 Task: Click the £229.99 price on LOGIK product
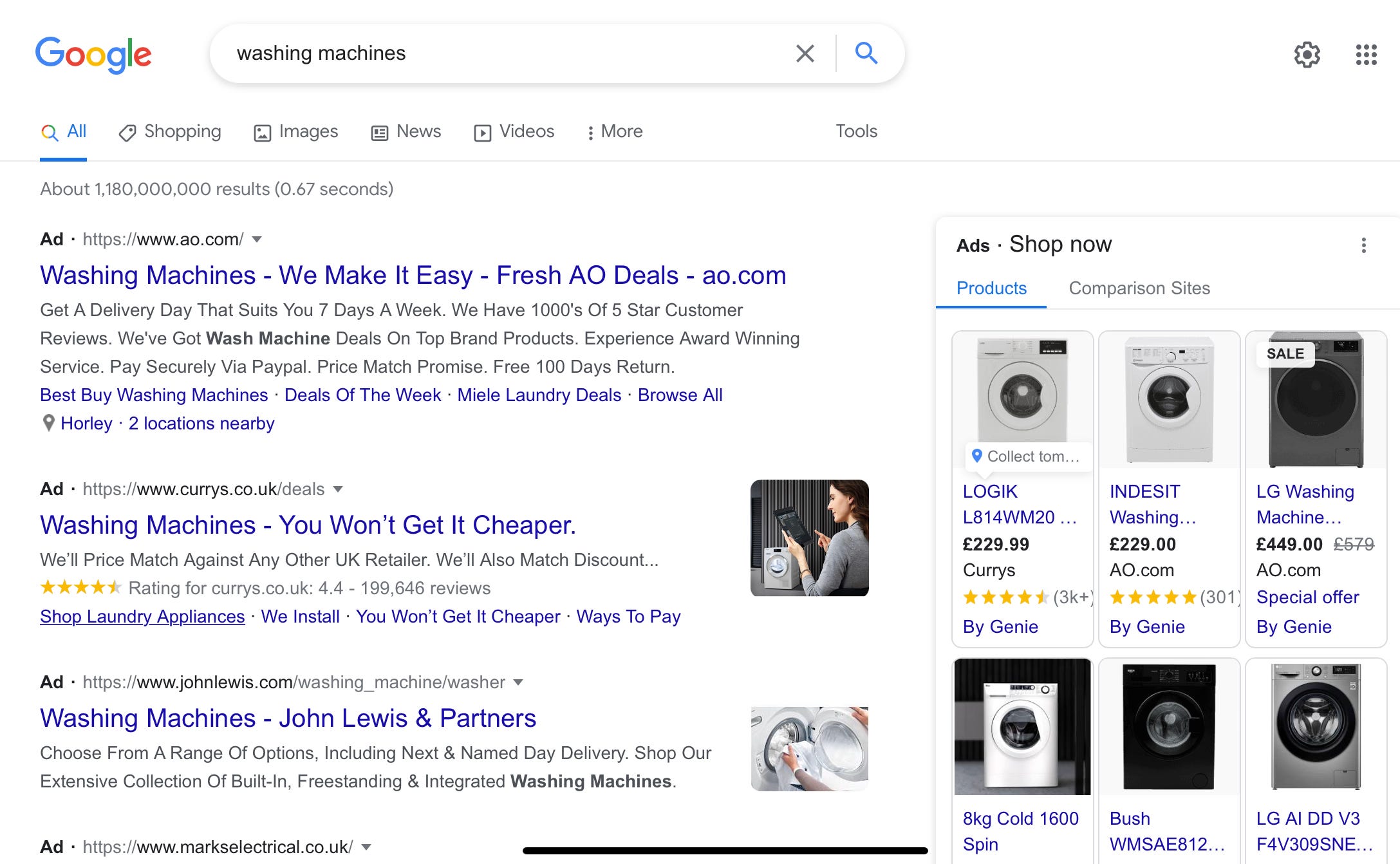pos(996,545)
